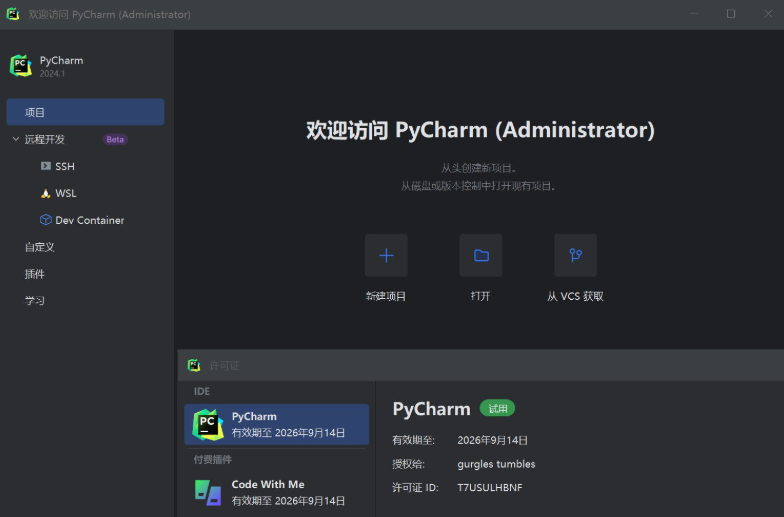Click the PyCharm icon in title bar
The width and height of the screenshot is (784, 517).
tap(13, 14)
